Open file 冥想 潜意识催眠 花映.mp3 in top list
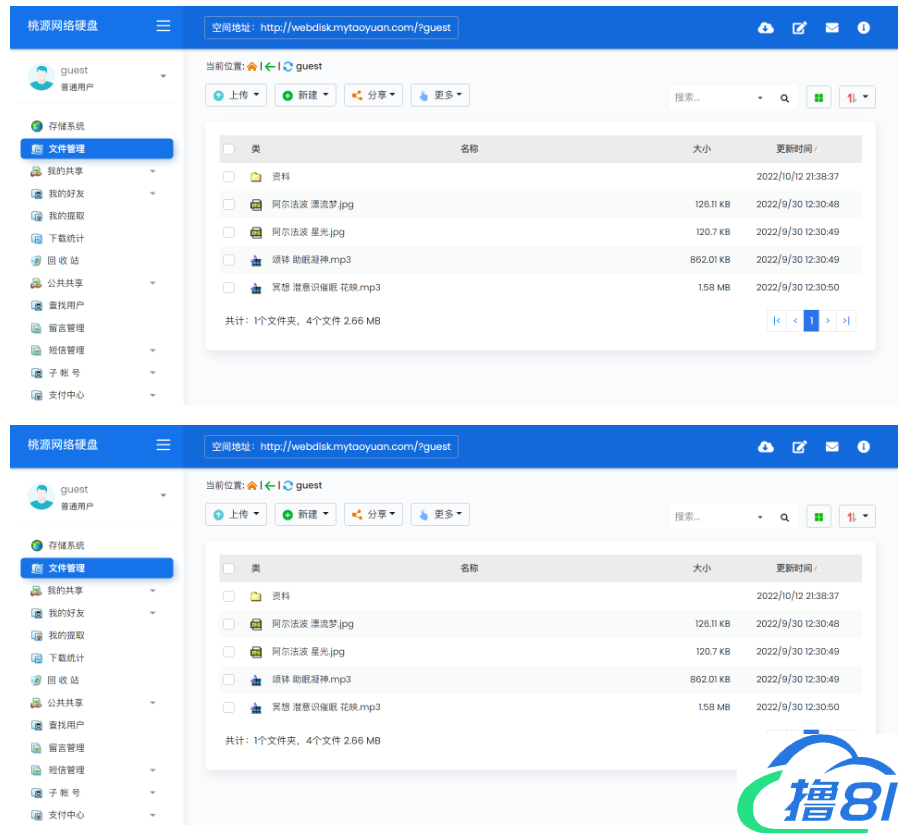Image resolution: width=899 pixels, height=834 pixels. click(x=326, y=288)
